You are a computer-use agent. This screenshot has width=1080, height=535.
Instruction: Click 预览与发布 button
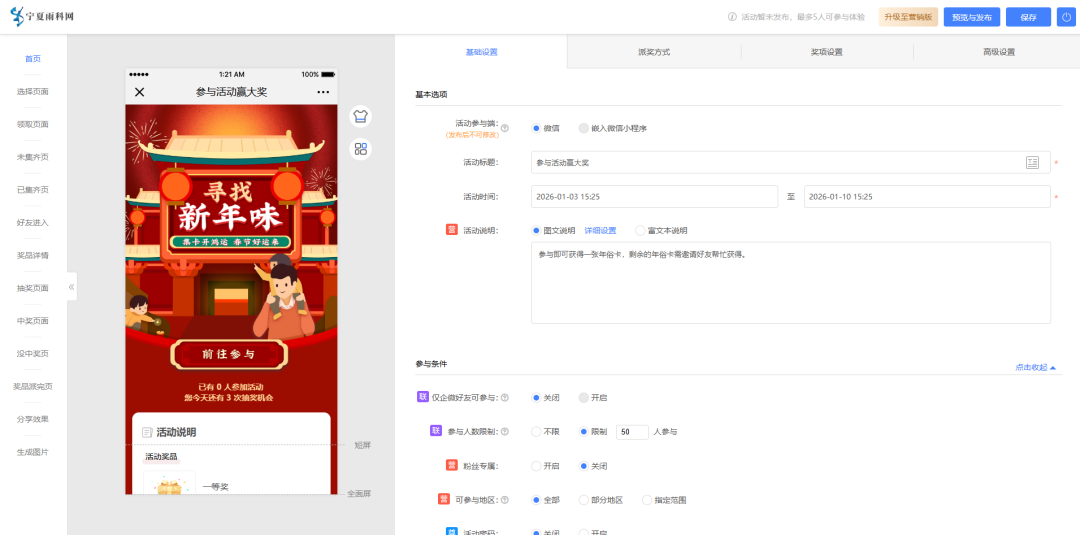(972, 17)
